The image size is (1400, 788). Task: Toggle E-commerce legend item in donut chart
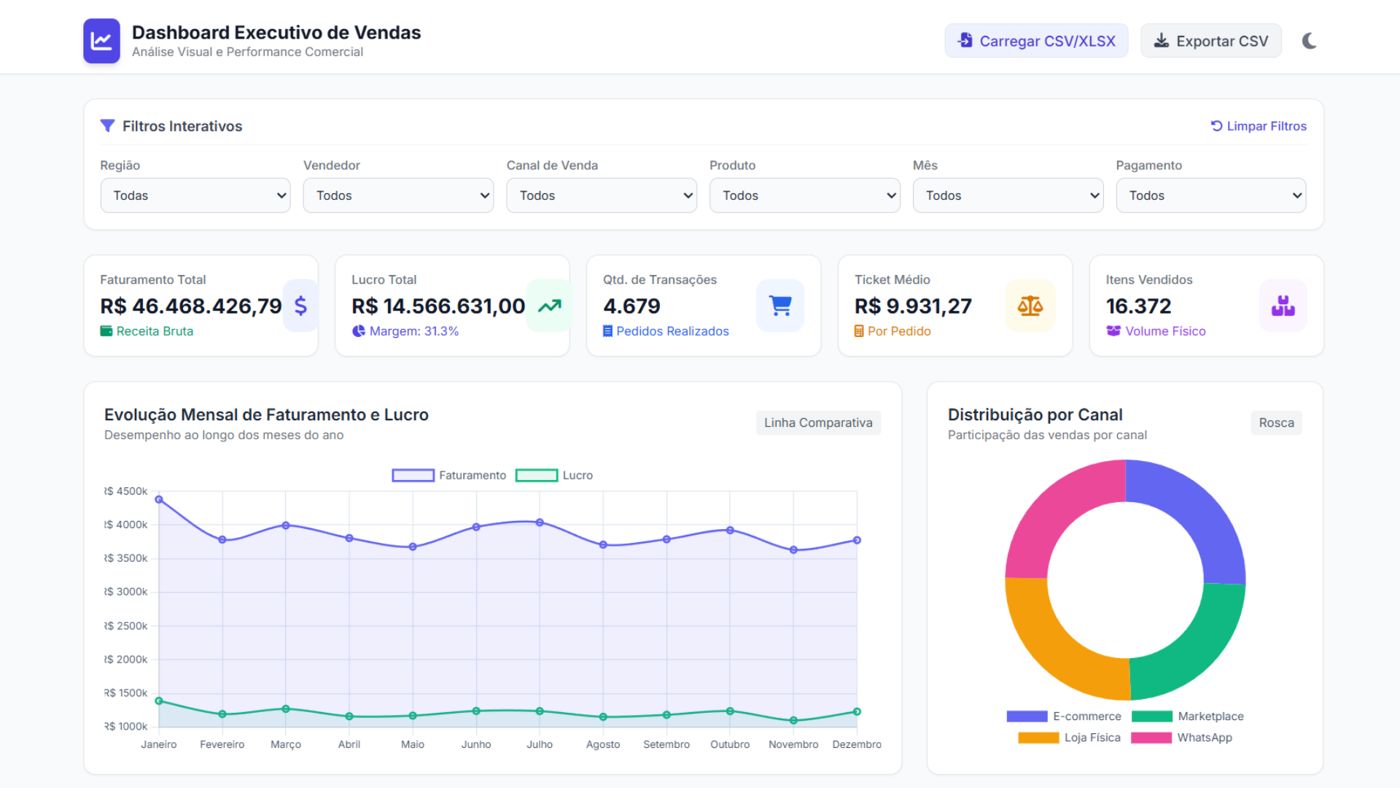point(1064,716)
